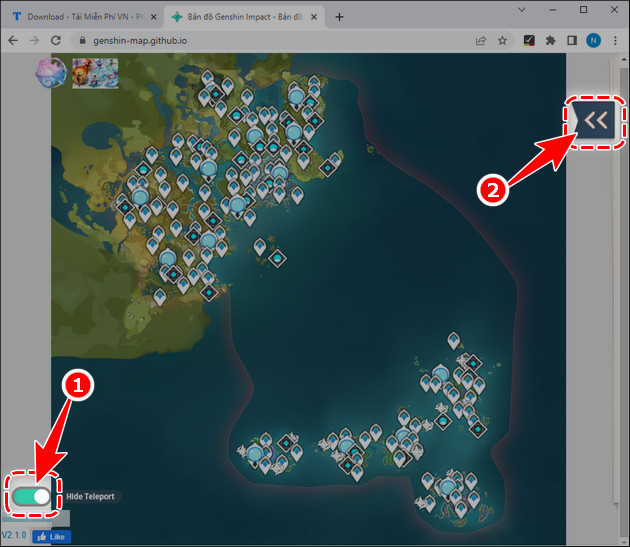630x547 pixels.
Task: Open the event banner thumbnail
Action: 95,73
